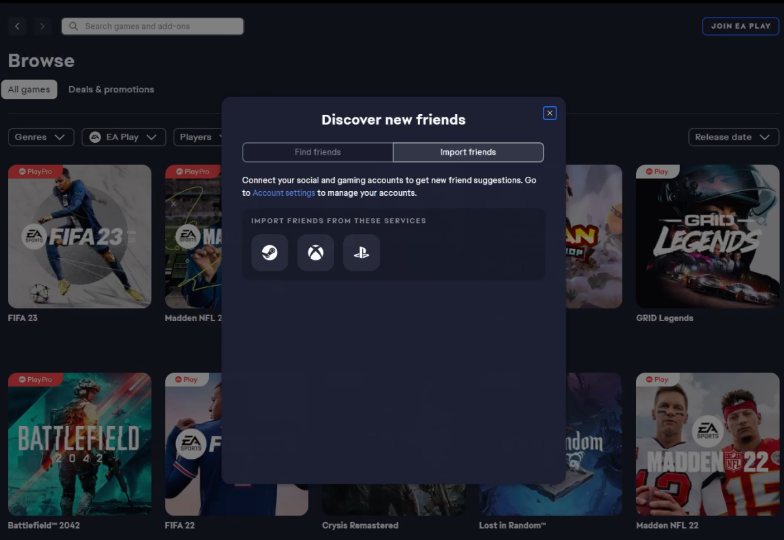Import friends from Steam

pyautogui.click(x=270, y=252)
